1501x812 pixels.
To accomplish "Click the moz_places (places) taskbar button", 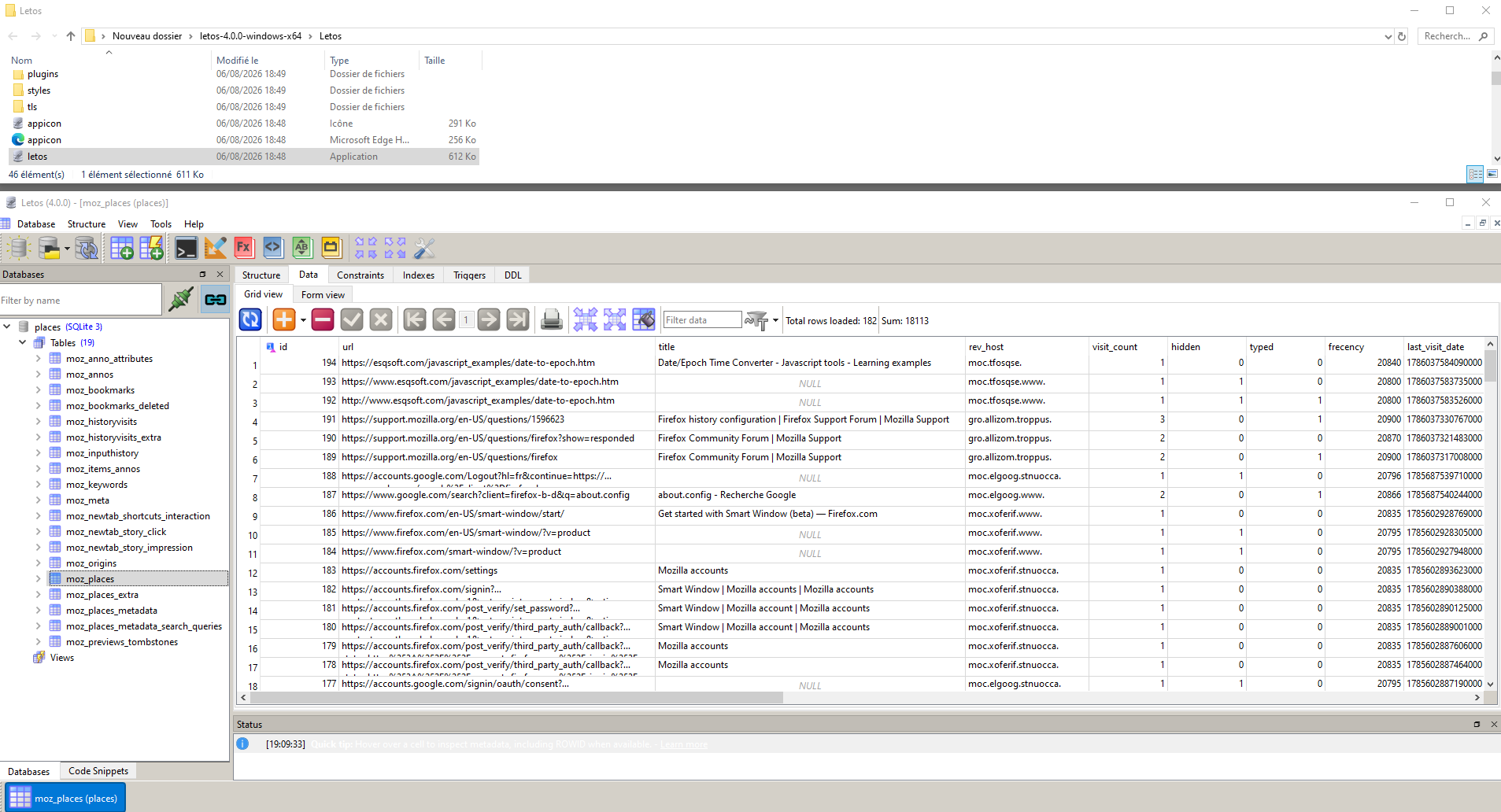I will tap(65, 798).
